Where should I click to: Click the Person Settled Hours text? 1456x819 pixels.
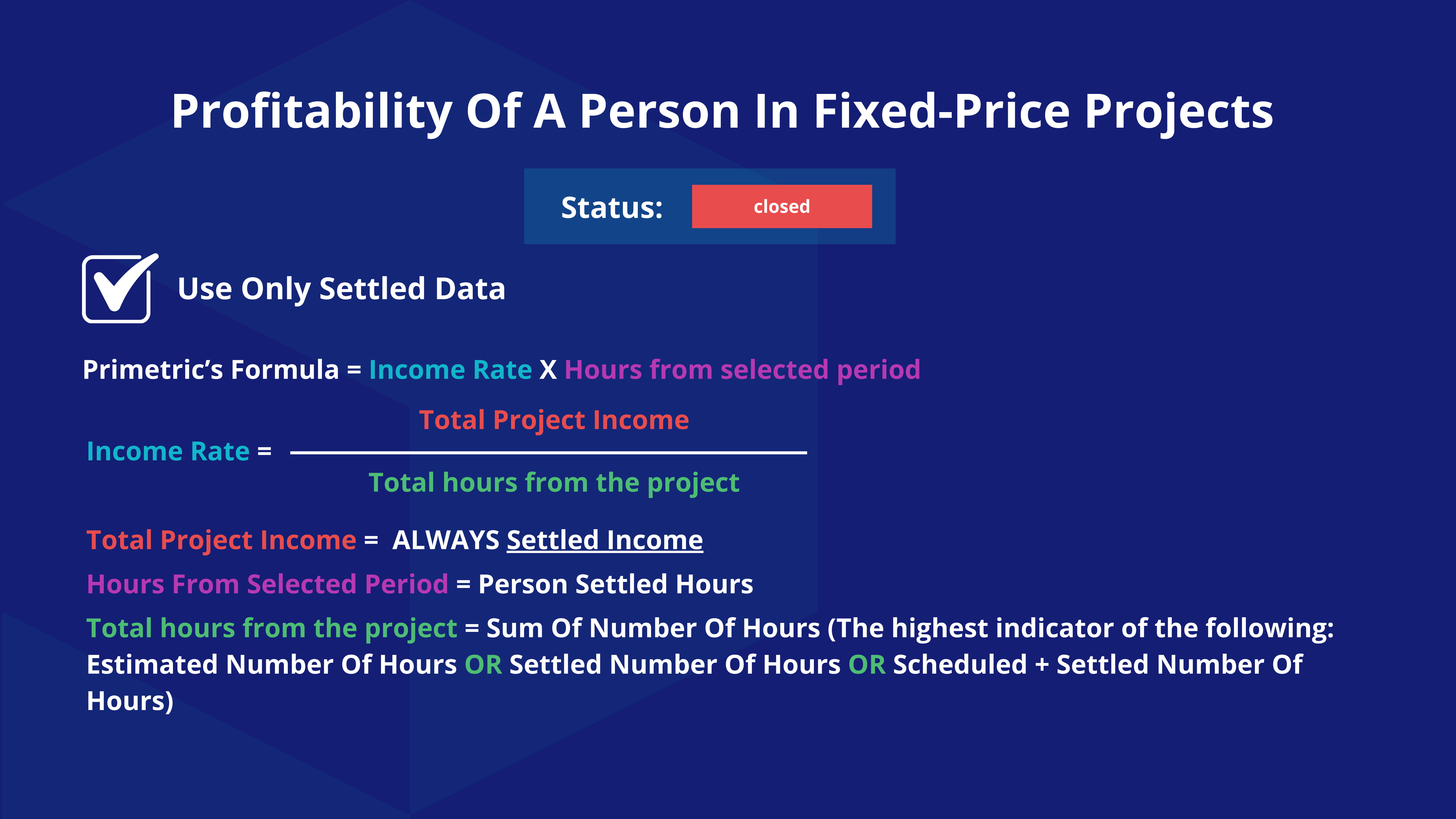(x=615, y=584)
